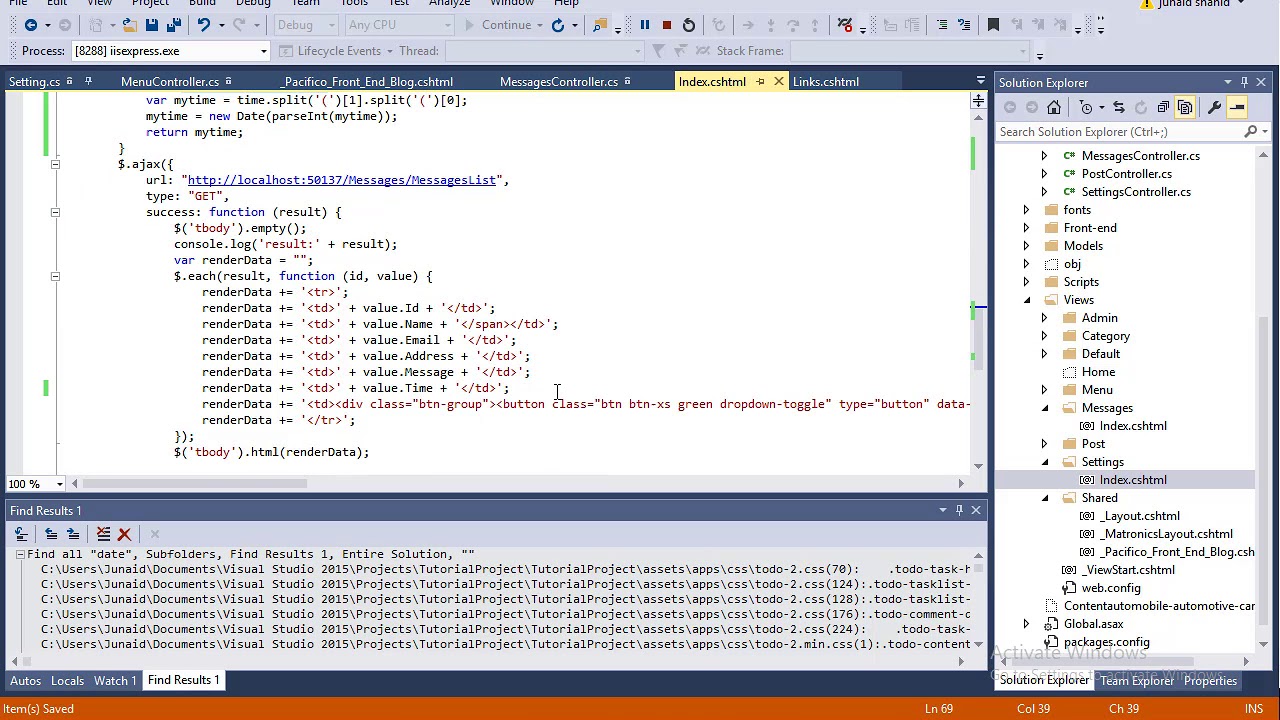Open the Watch 1 tab
The image size is (1280, 720).
115,680
